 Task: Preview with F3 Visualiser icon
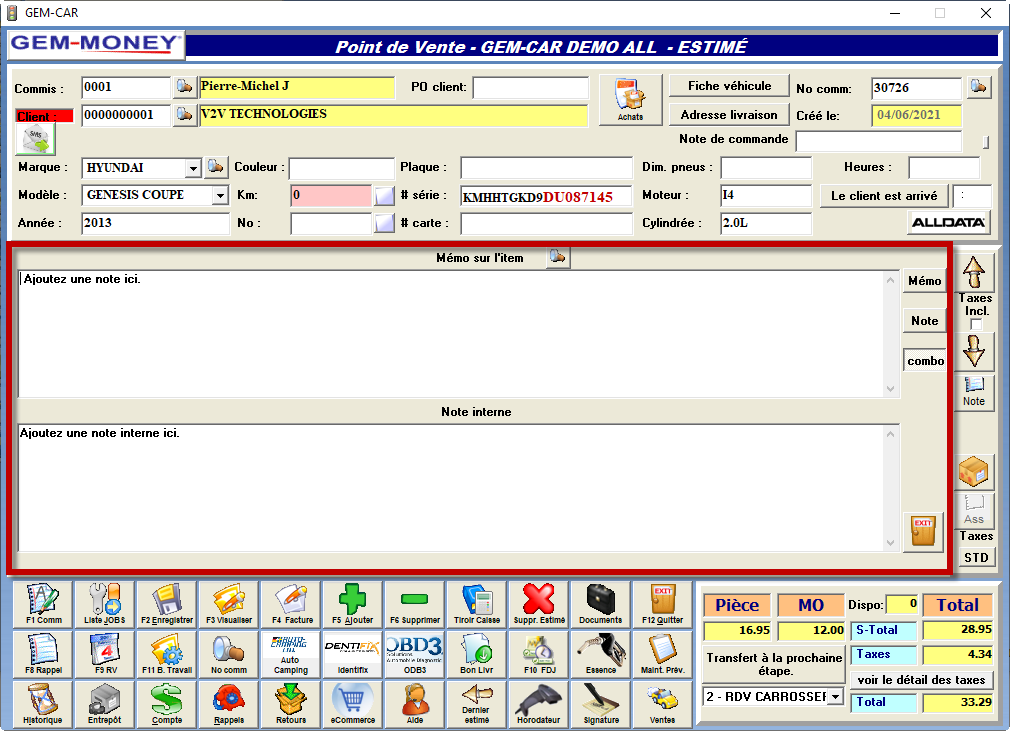click(x=229, y=604)
